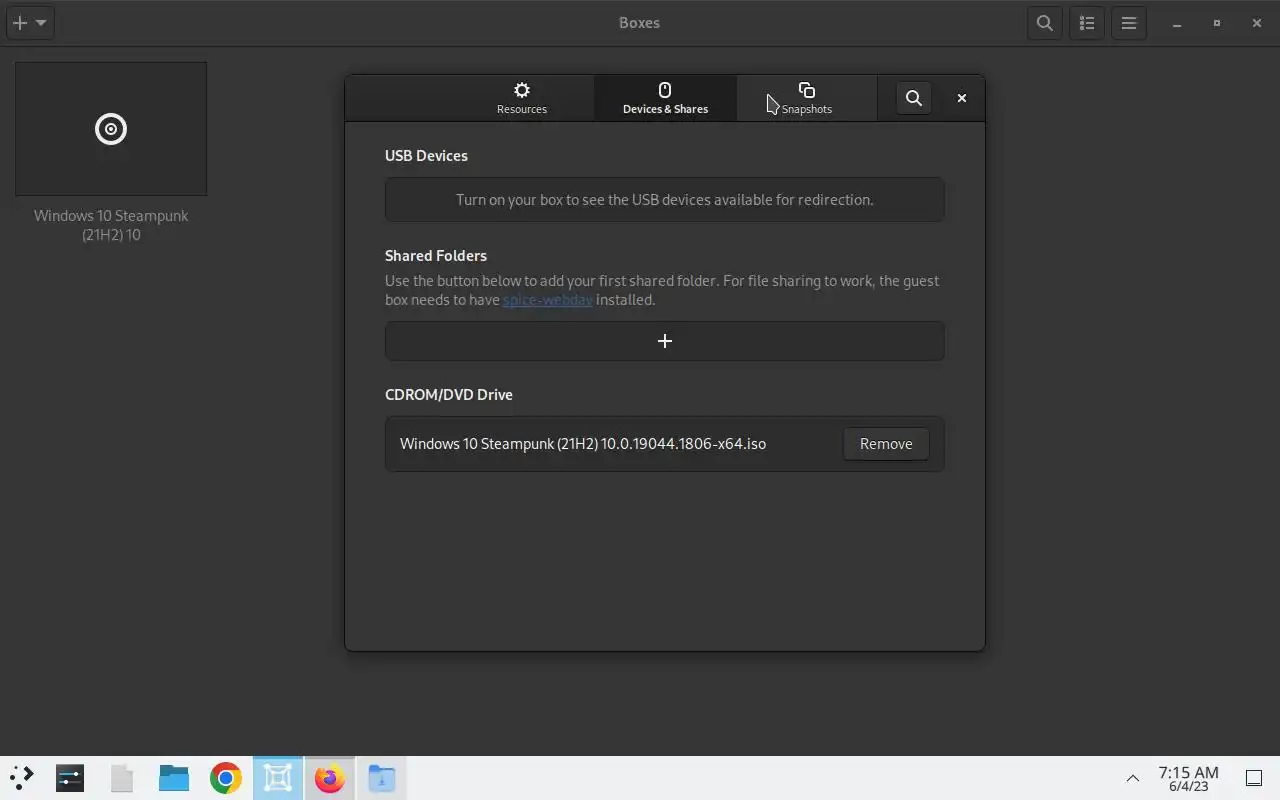This screenshot has width=1280, height=800.
Task: Click the search icon in properties dialog
Action: click(913, 98)
